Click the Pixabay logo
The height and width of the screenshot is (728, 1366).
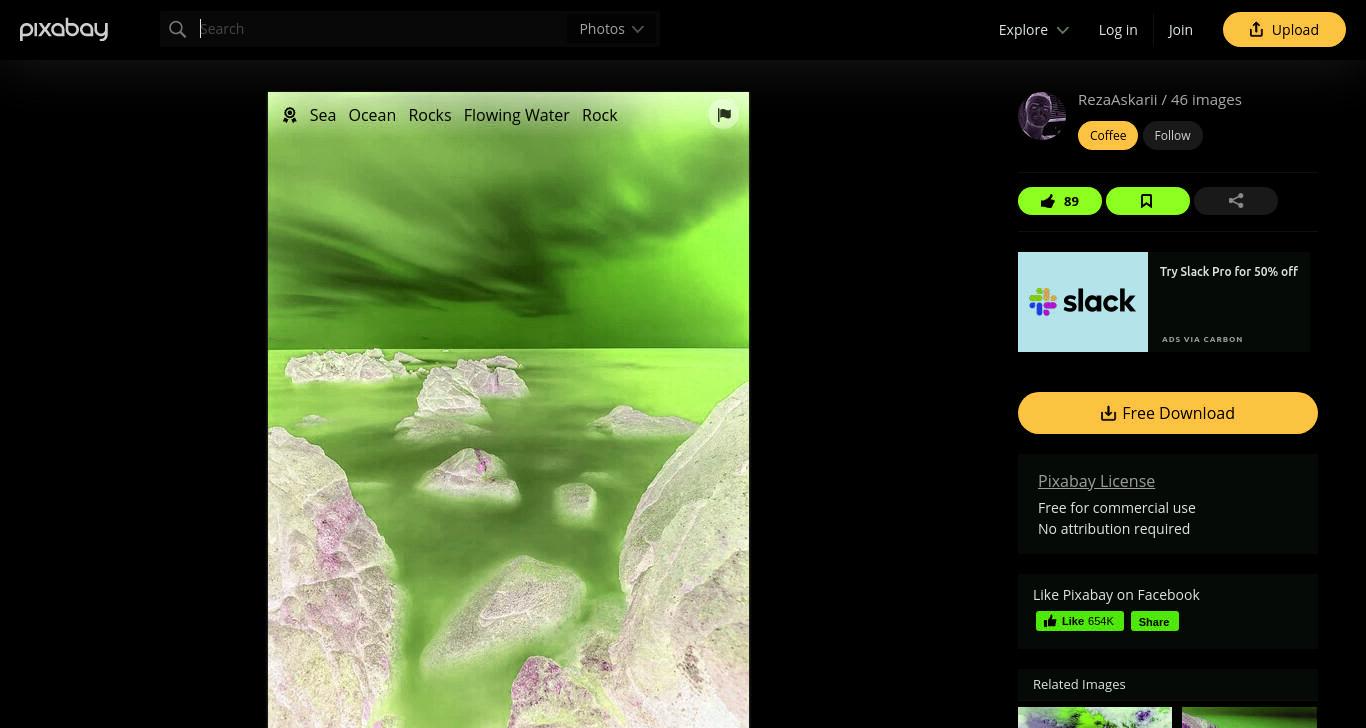[x=64, y=30]
